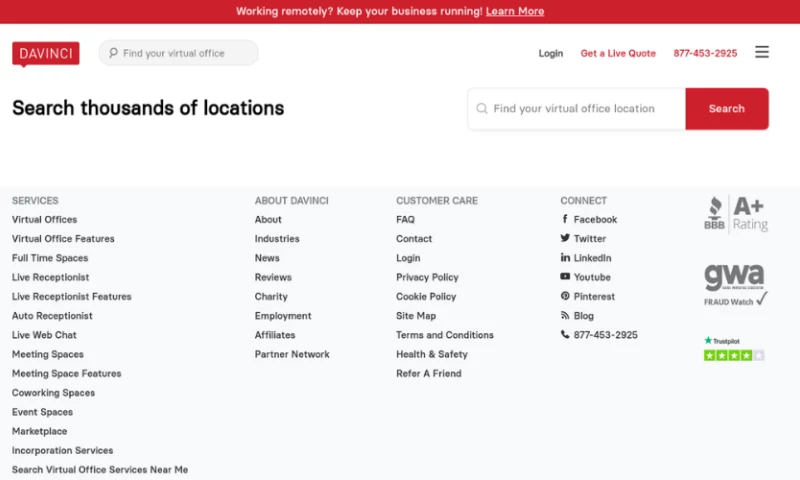This screenshot has width=800, height=480.
Task: Go to the Privacy Policy page
Action: [x=427, y=277]
